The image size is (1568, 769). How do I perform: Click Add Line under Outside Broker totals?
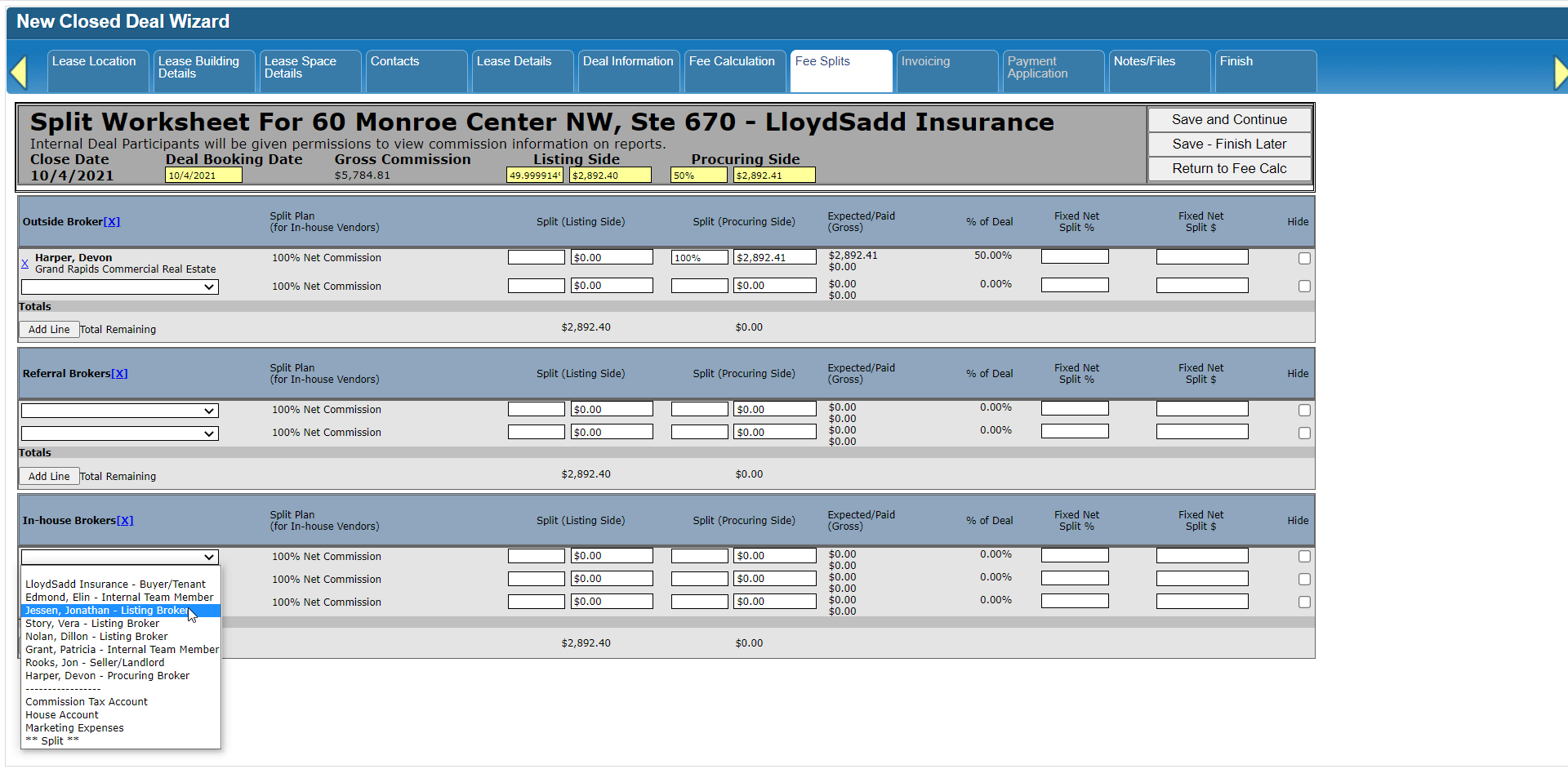(x=49, y=330)
